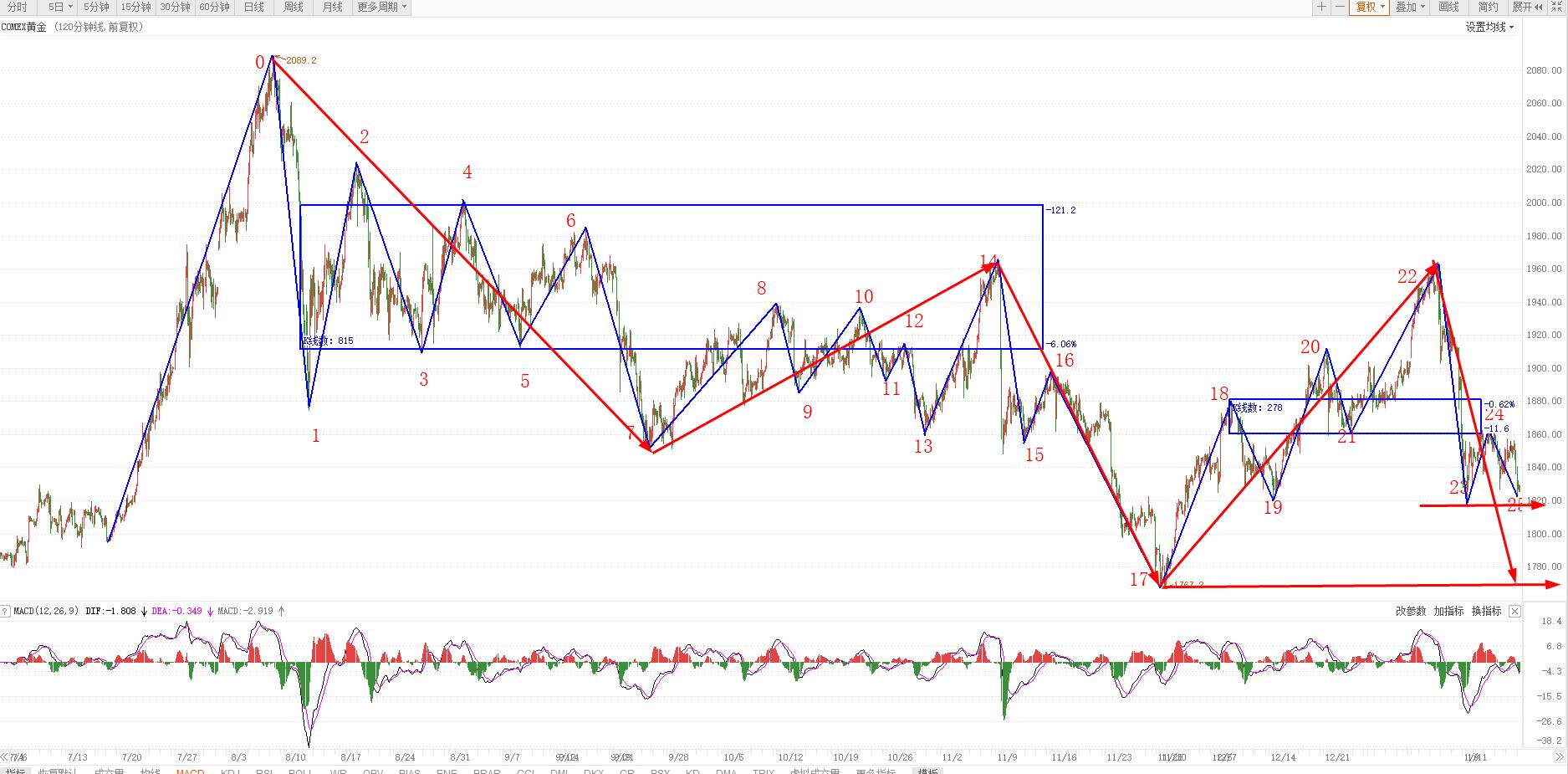The width and height of the screenshot is (1568, 774).
Task: Open the 更多周期 dropdown
Action: [381, 7]
